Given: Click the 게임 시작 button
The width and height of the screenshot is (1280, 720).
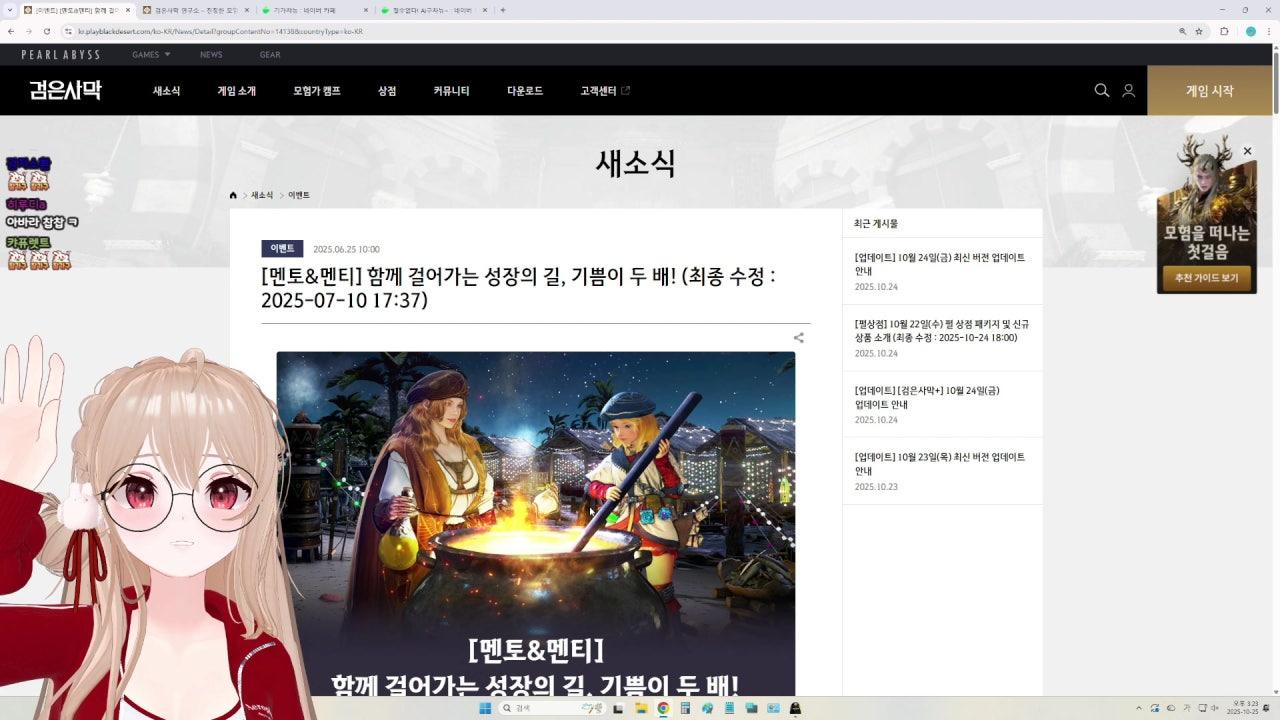Looking at the screenshot, I should click(x=1210, y=90).
